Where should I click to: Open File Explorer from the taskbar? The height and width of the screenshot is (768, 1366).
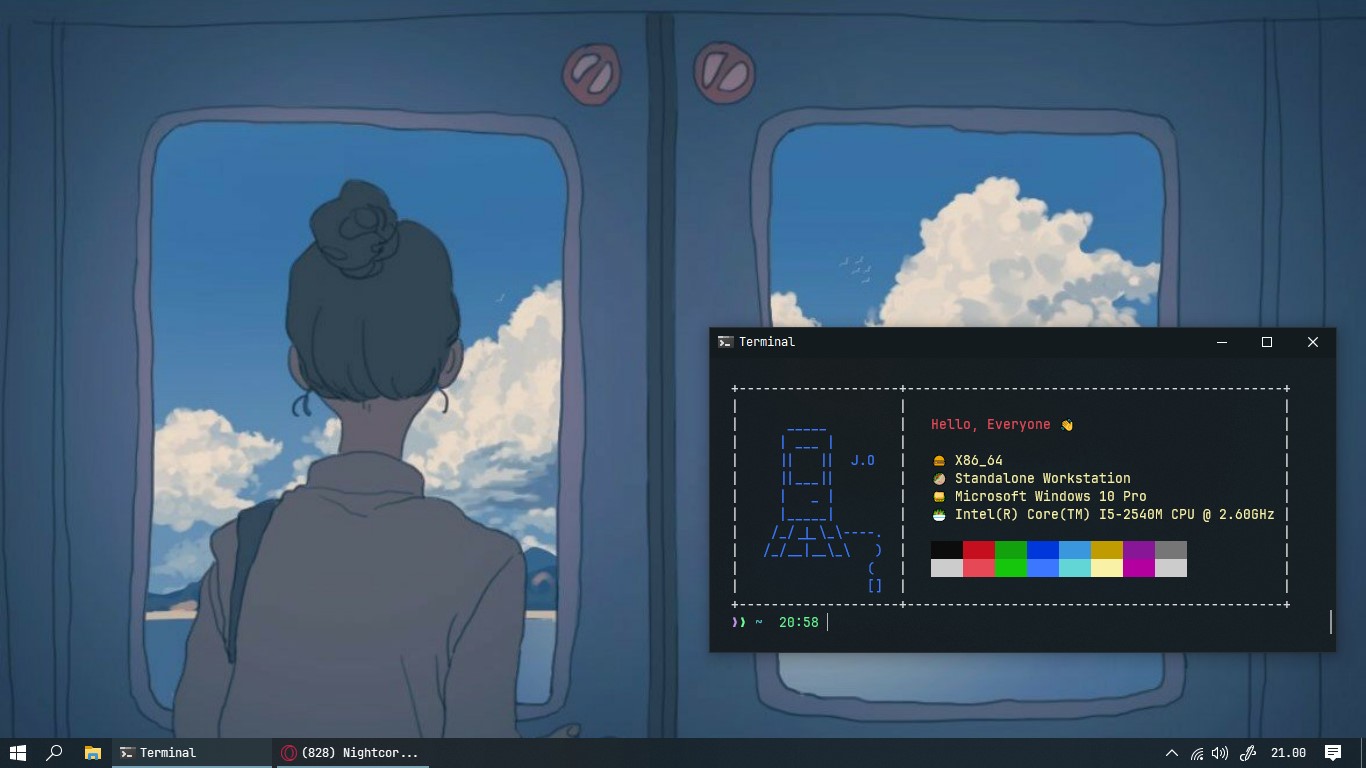coord(92,753)
